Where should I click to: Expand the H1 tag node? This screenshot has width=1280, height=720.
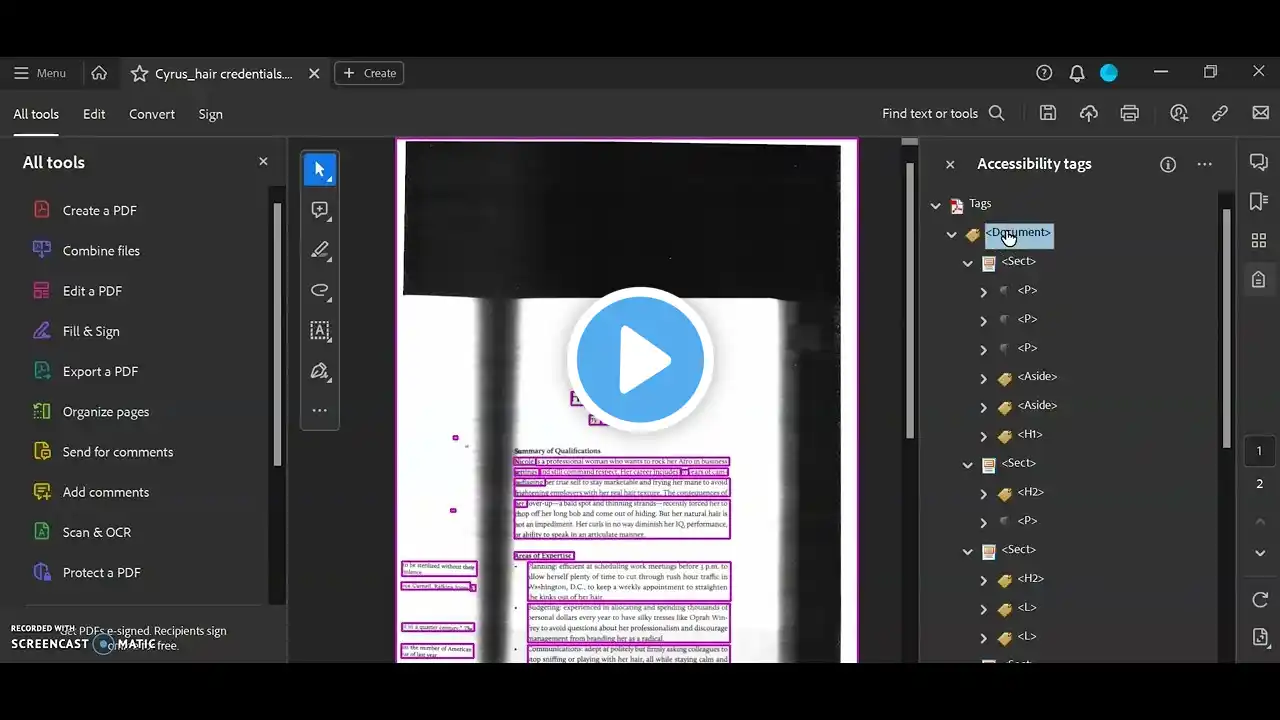984,436
